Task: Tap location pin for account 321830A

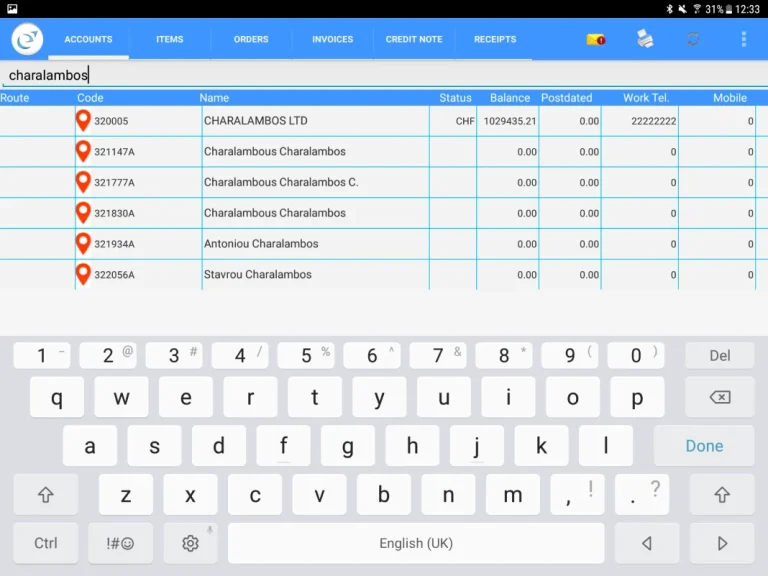Action: 83,213
